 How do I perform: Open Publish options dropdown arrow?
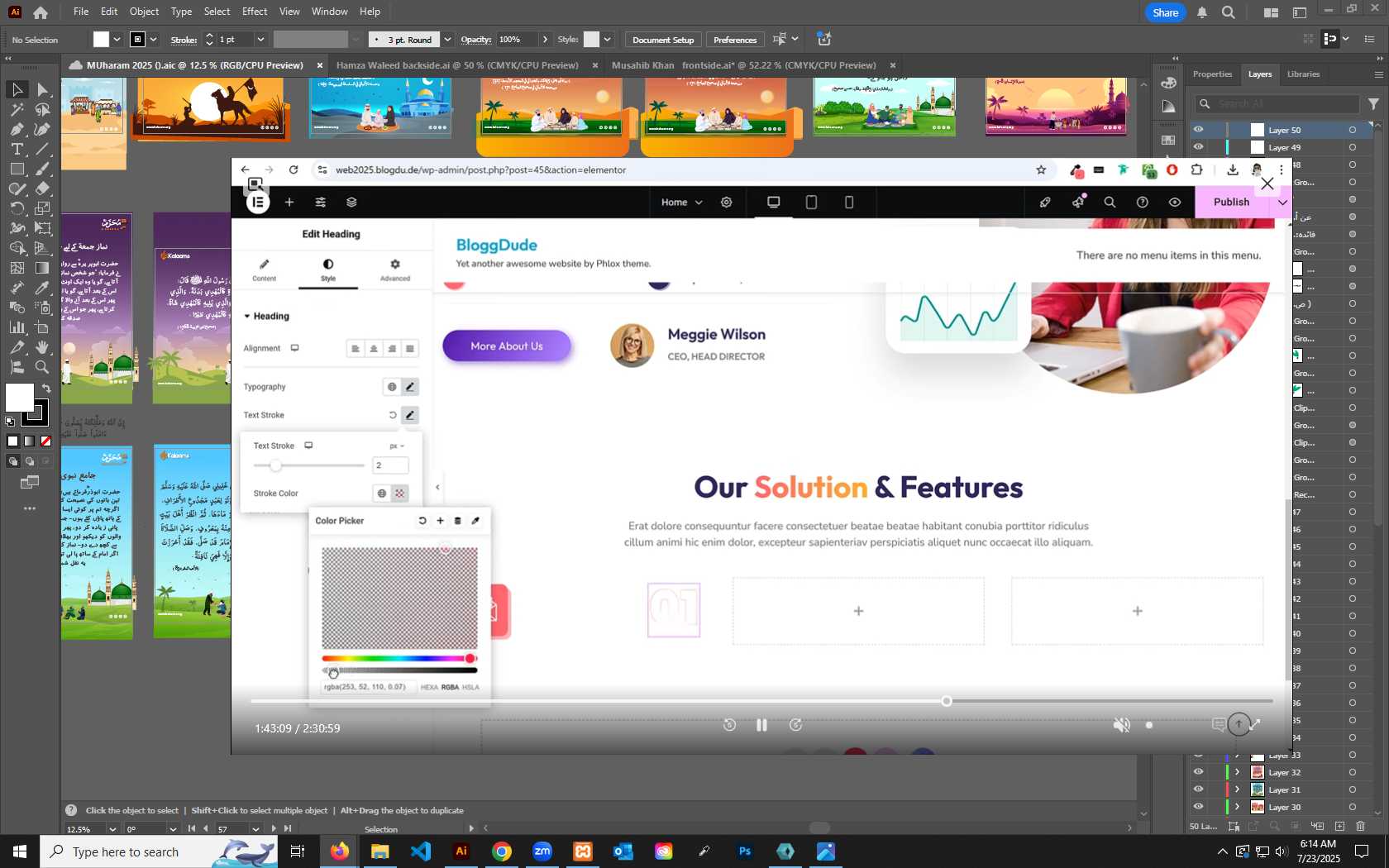click(x=1282, y=202)
